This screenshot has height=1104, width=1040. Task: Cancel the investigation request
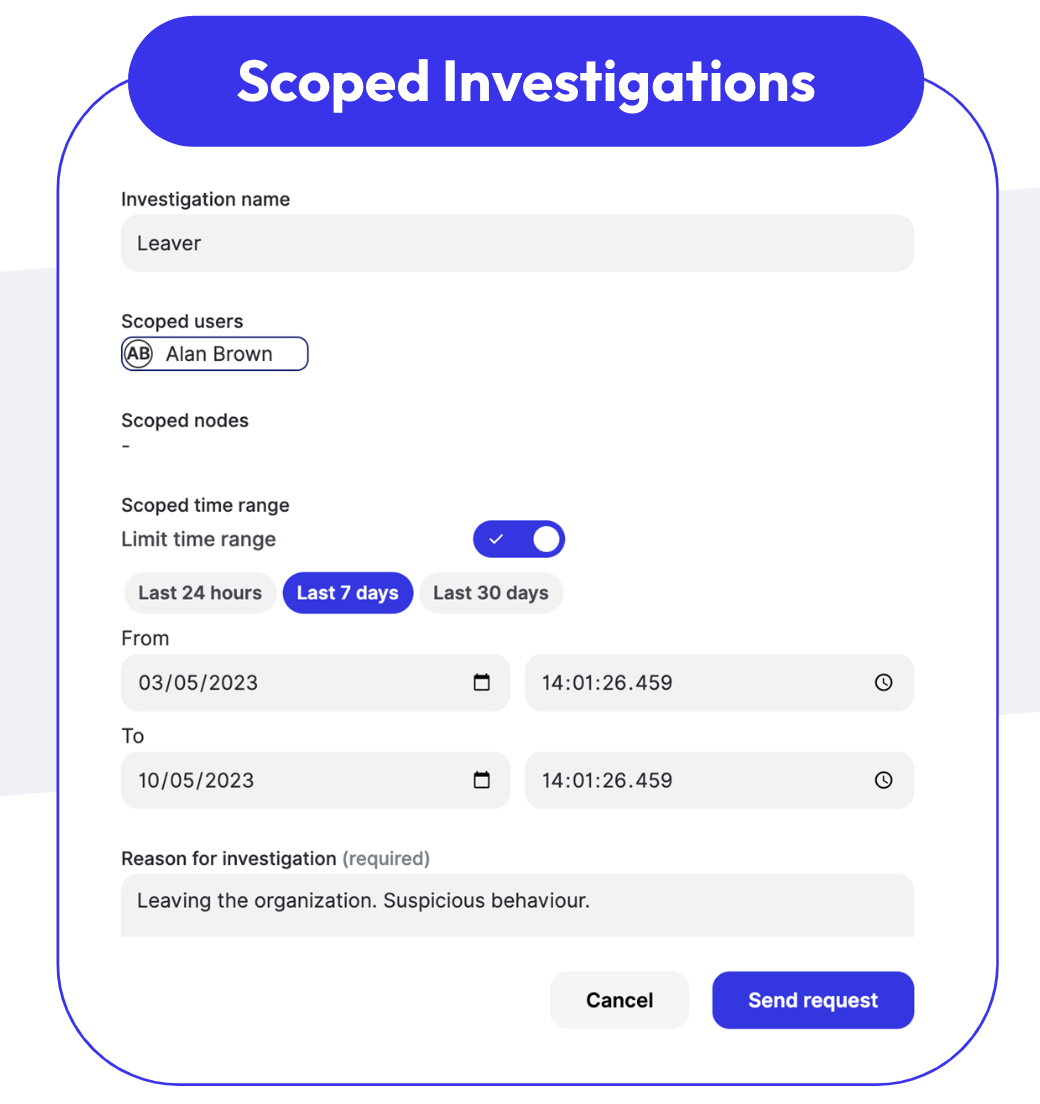pos(619,1000)
